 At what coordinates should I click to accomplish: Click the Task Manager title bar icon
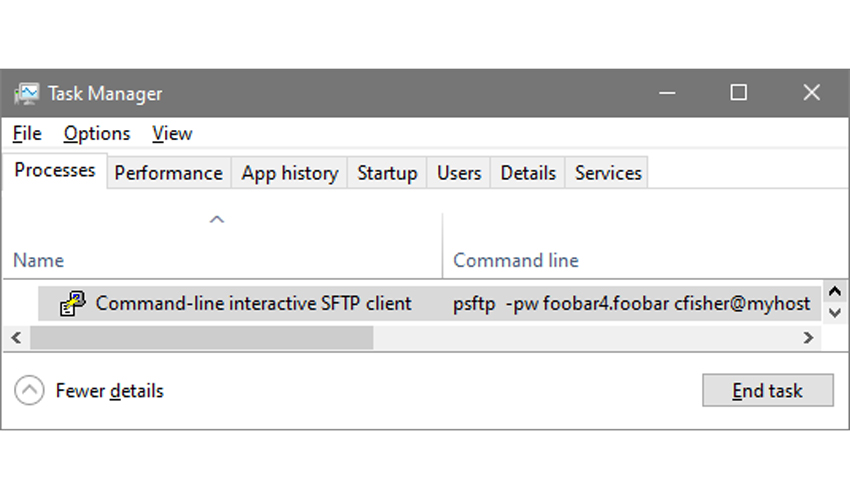(27, 94)
